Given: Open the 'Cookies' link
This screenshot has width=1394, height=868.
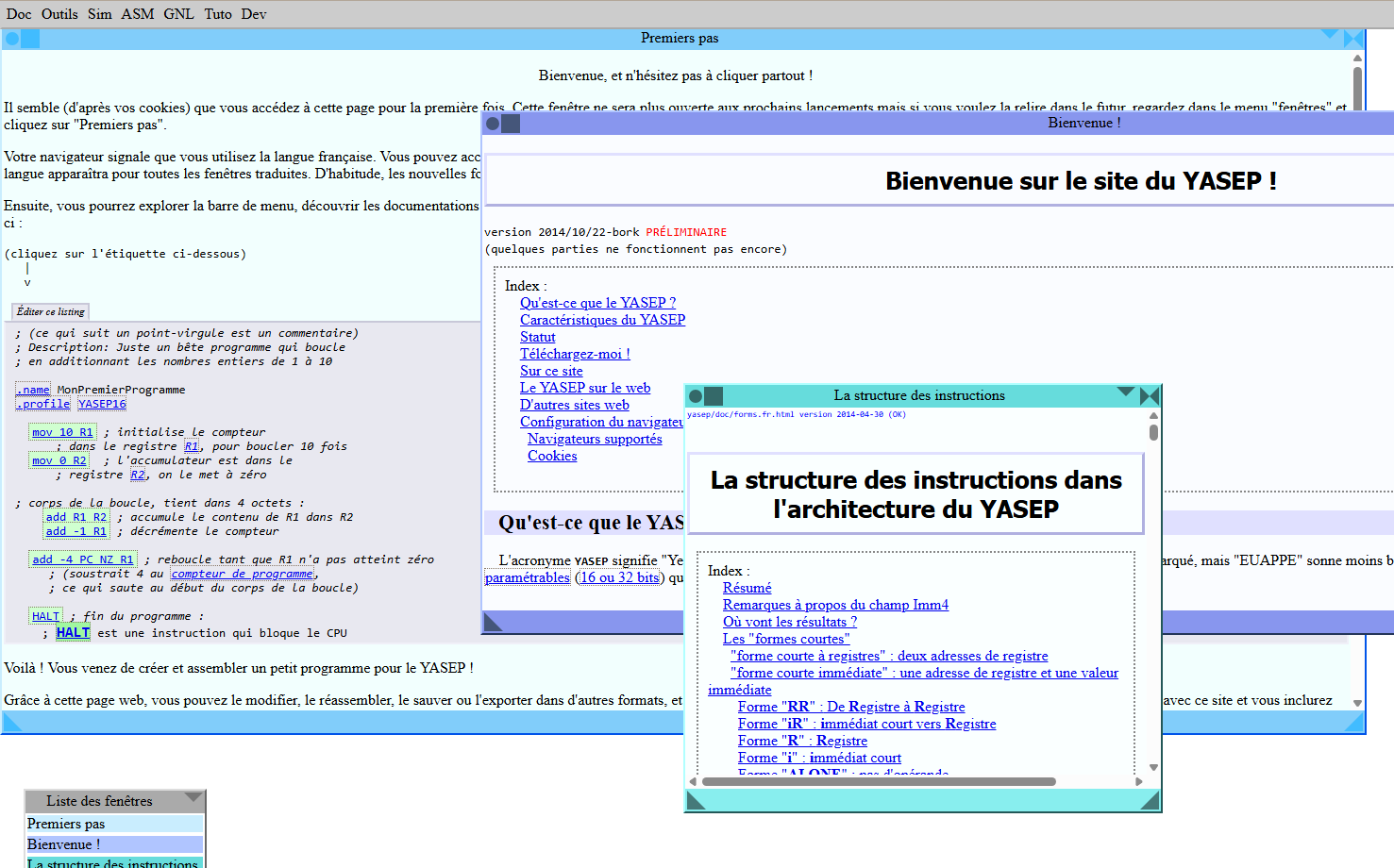Looking at the screenshot, I should pos(552,456).
